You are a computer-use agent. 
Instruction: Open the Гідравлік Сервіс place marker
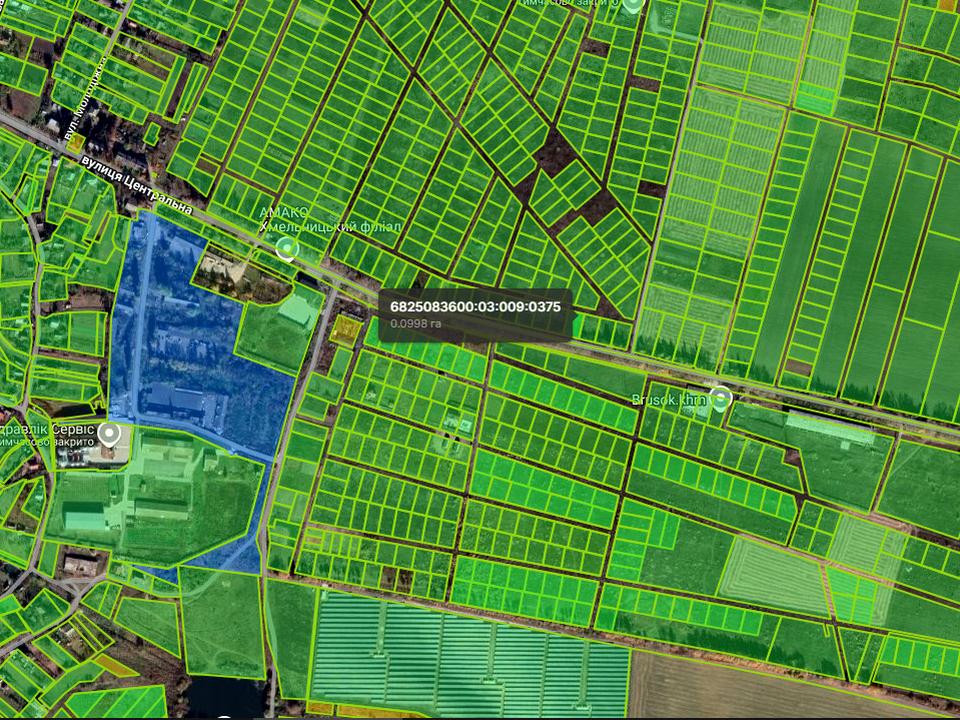point(111,434)
